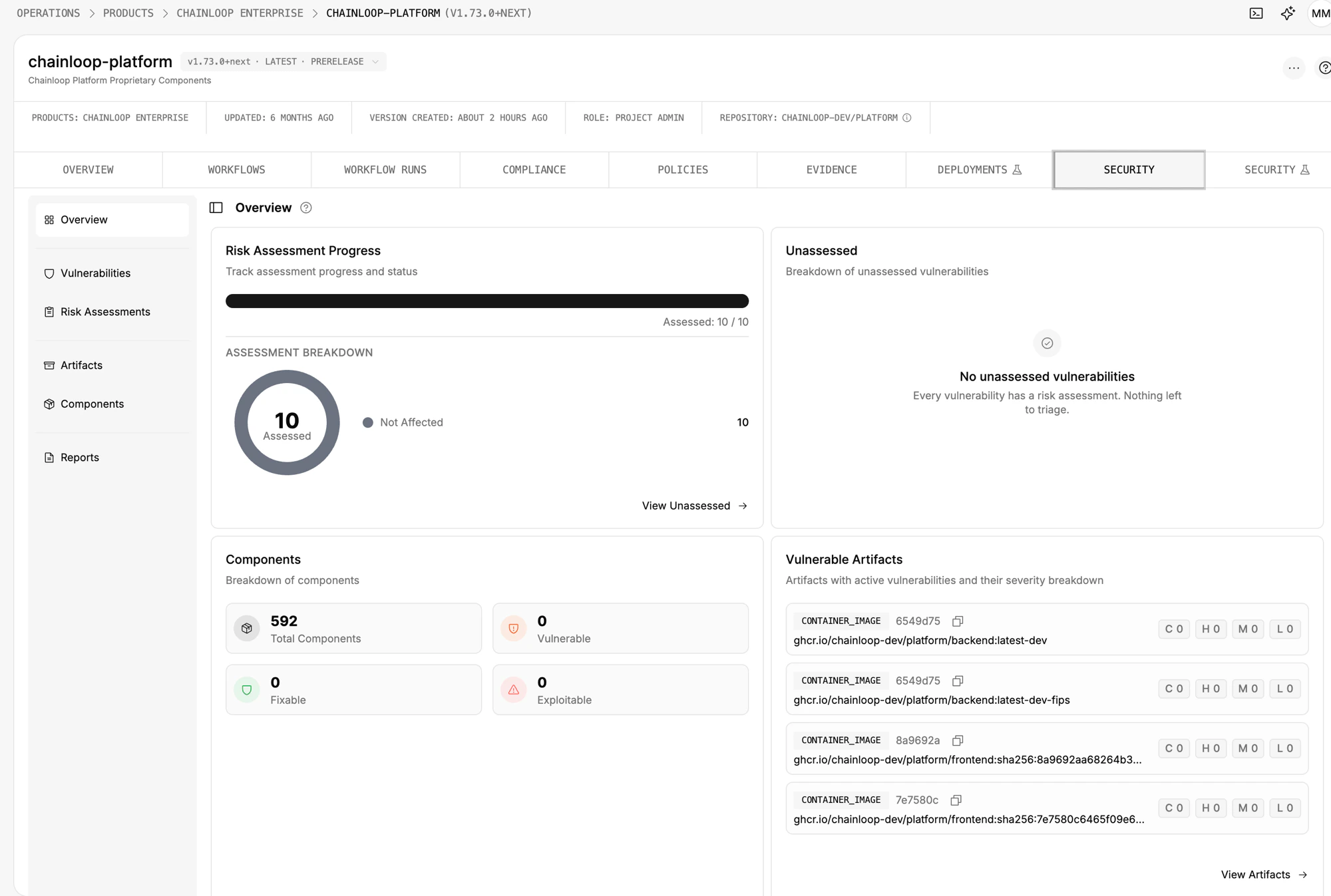Click the Total Components cube icon
Screen dimensions: 1331x896
pos(247,629)
